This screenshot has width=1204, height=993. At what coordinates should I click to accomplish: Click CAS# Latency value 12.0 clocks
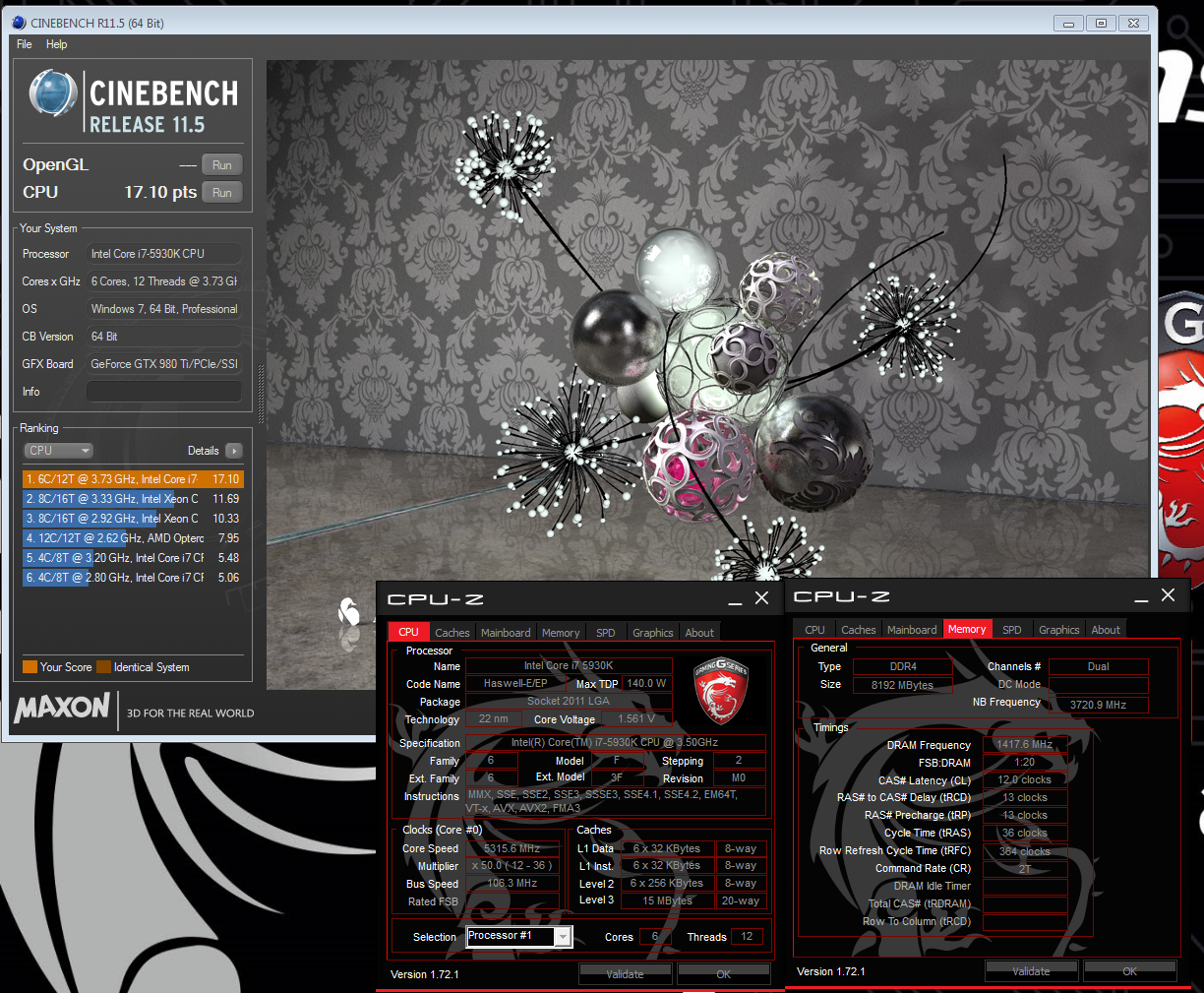(x=1024, y=780)
